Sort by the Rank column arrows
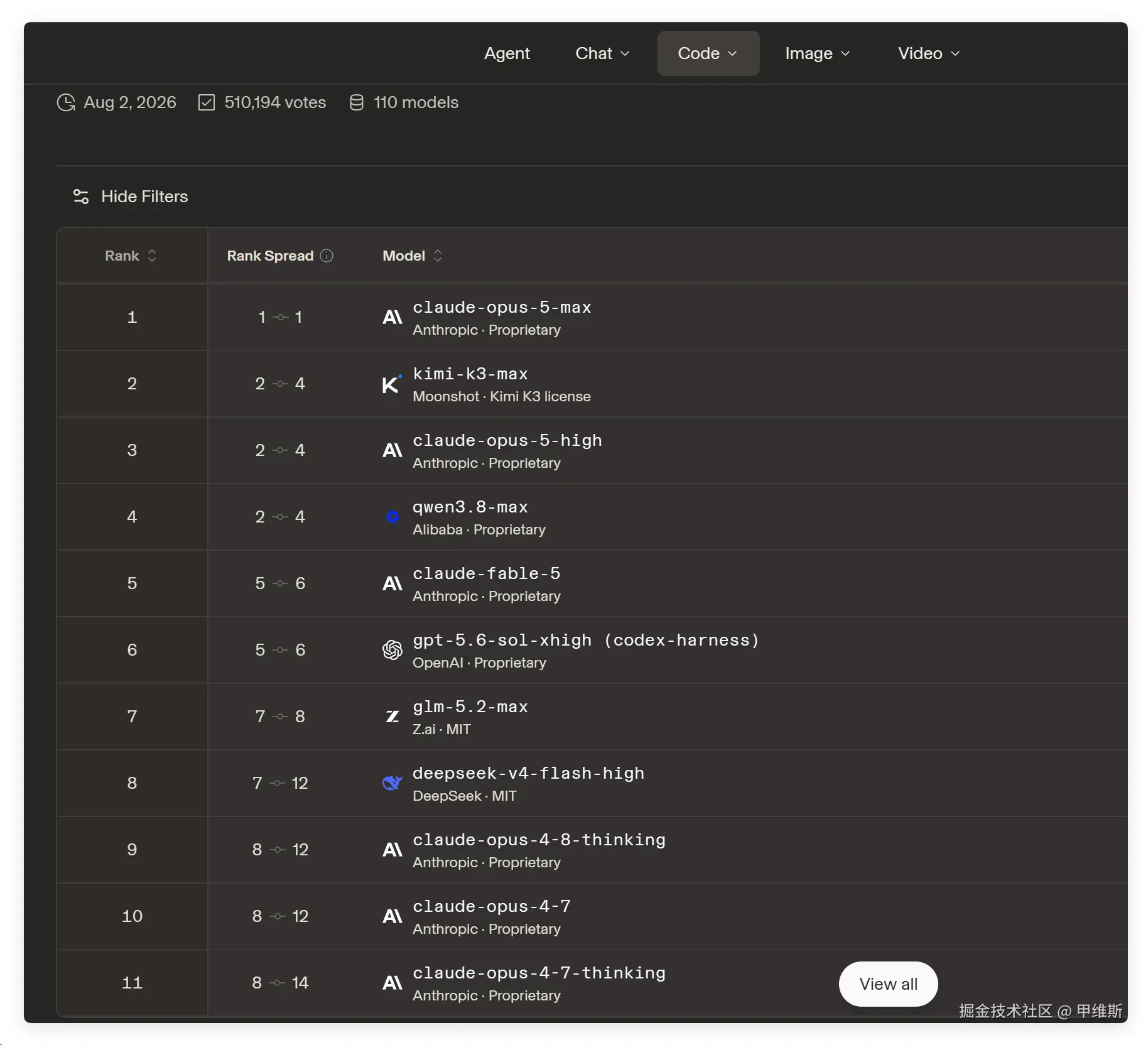This screenshot has width=1148, height=1045. pos(152,256)
